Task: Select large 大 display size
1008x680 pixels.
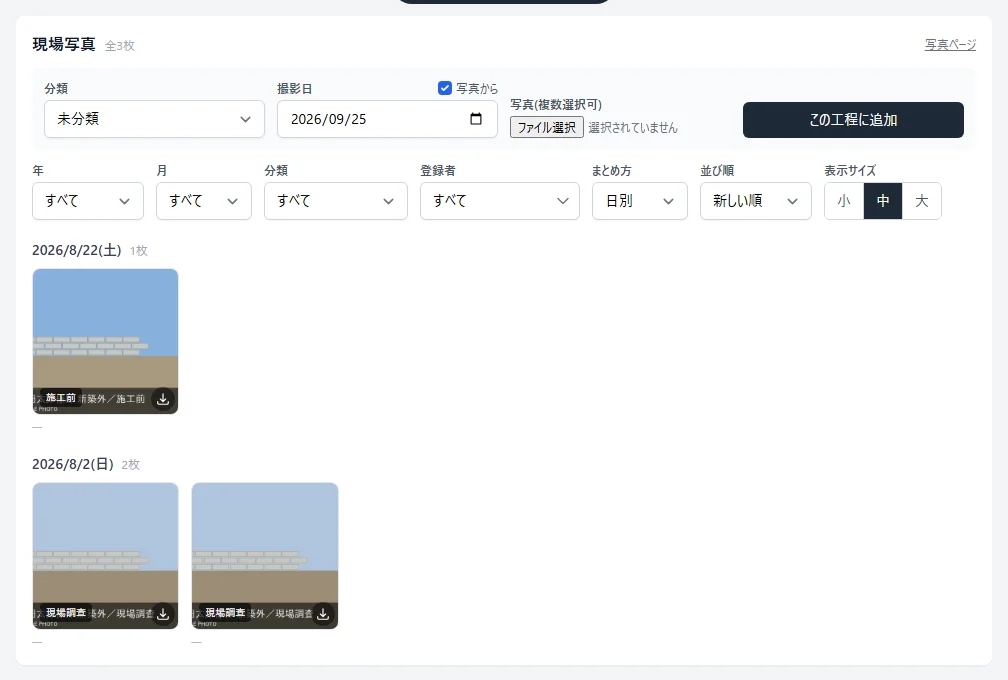Action: [922, 201]
